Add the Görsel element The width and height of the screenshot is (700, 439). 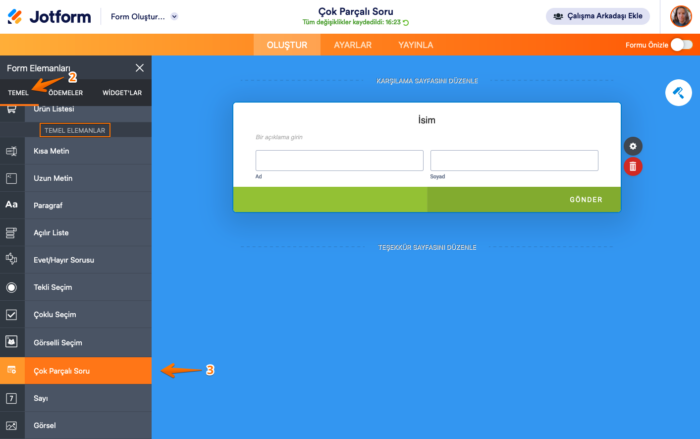88,426
